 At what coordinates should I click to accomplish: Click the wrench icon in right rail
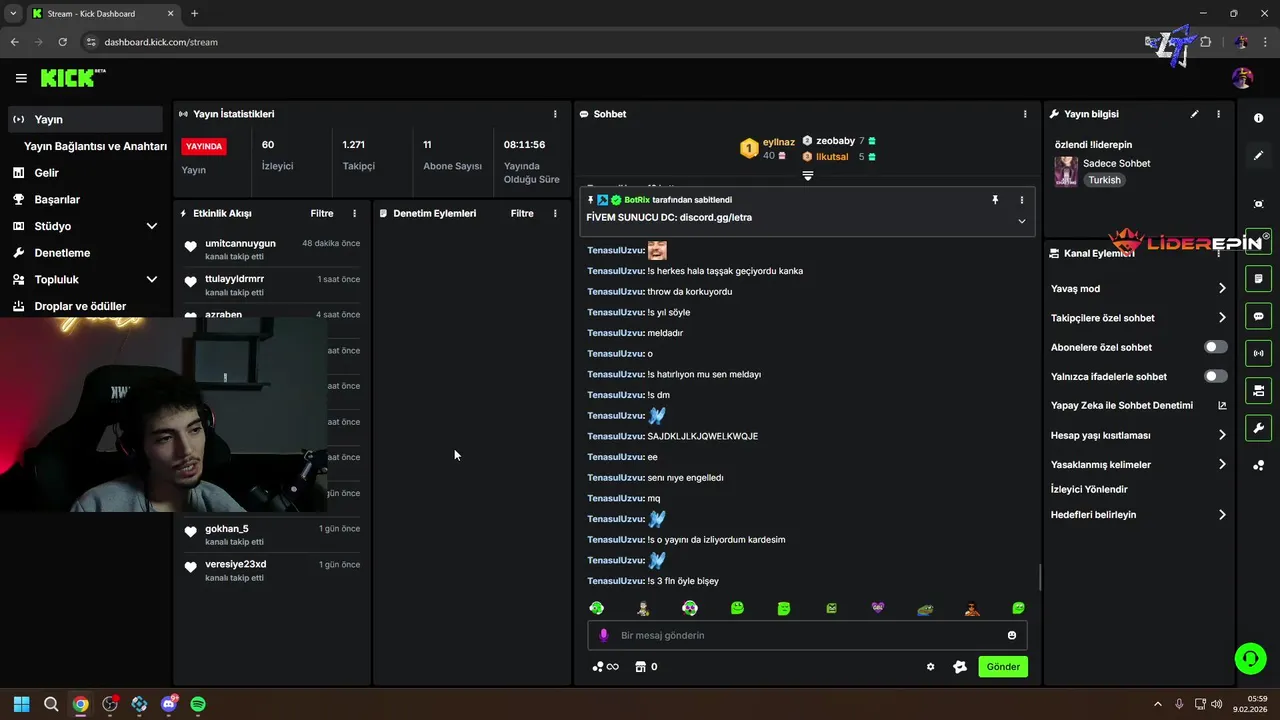1258,428
